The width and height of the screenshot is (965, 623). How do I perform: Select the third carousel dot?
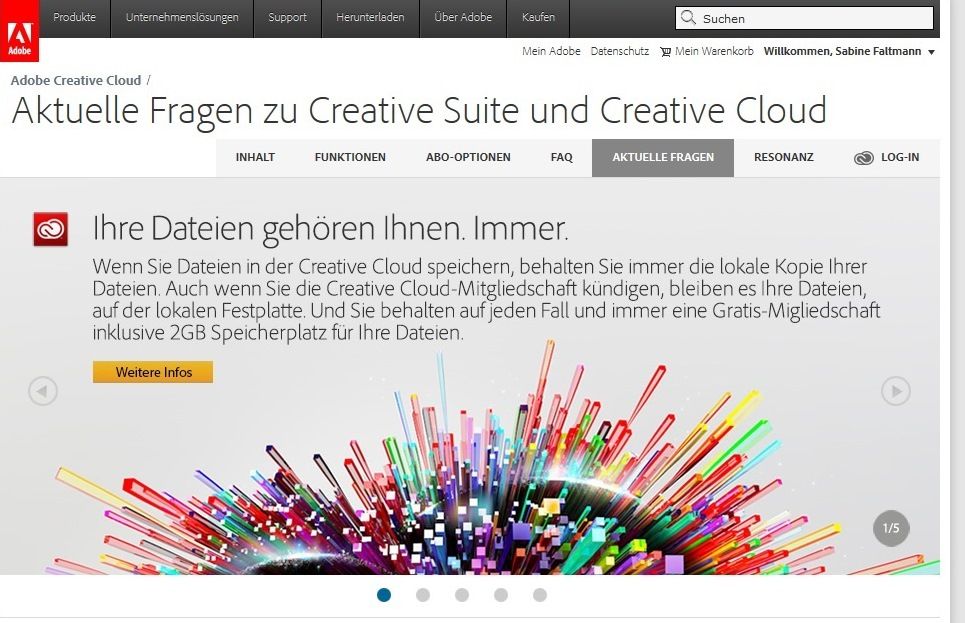click(462, 595)
